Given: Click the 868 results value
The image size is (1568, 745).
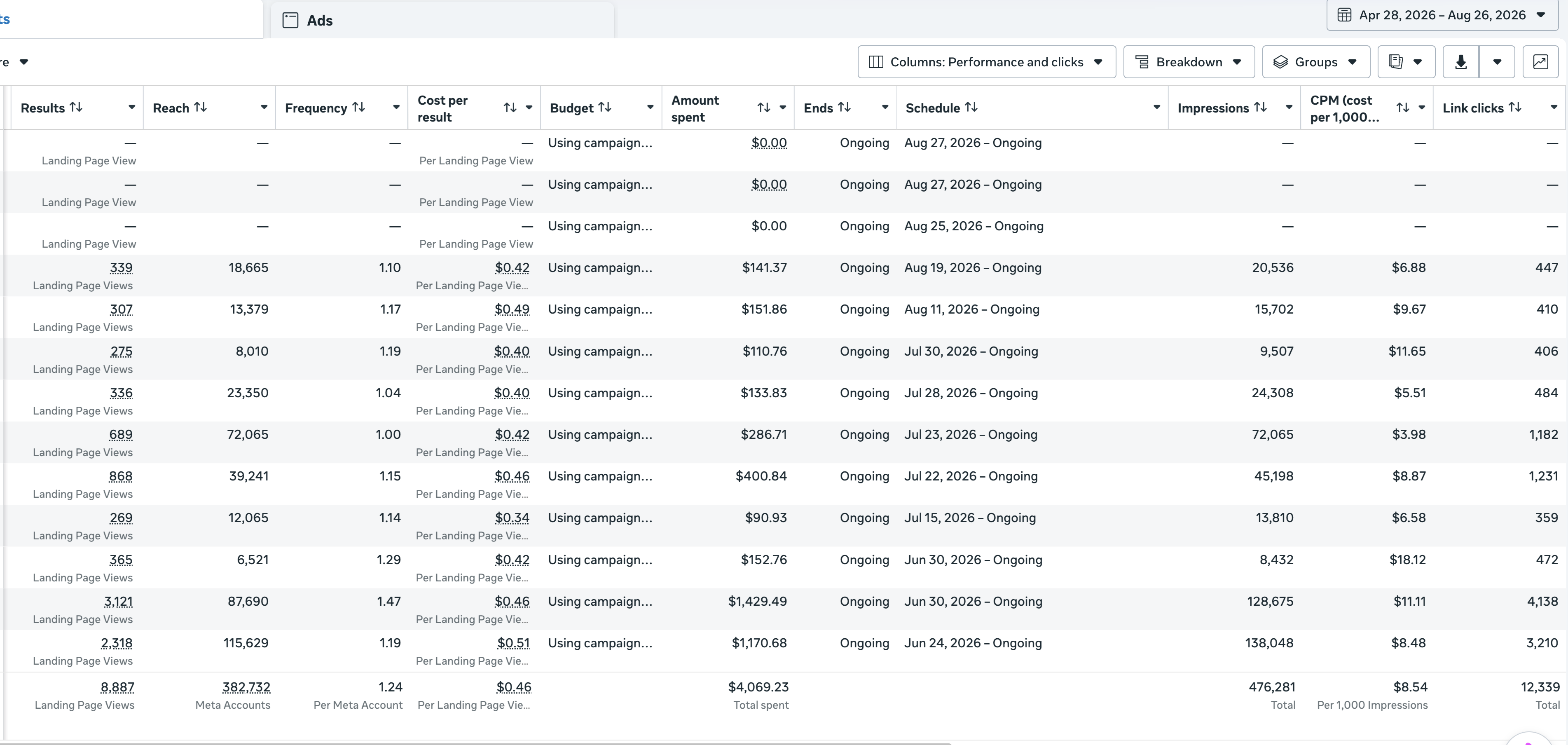Looking at the screenshot, I should point(121,476).
